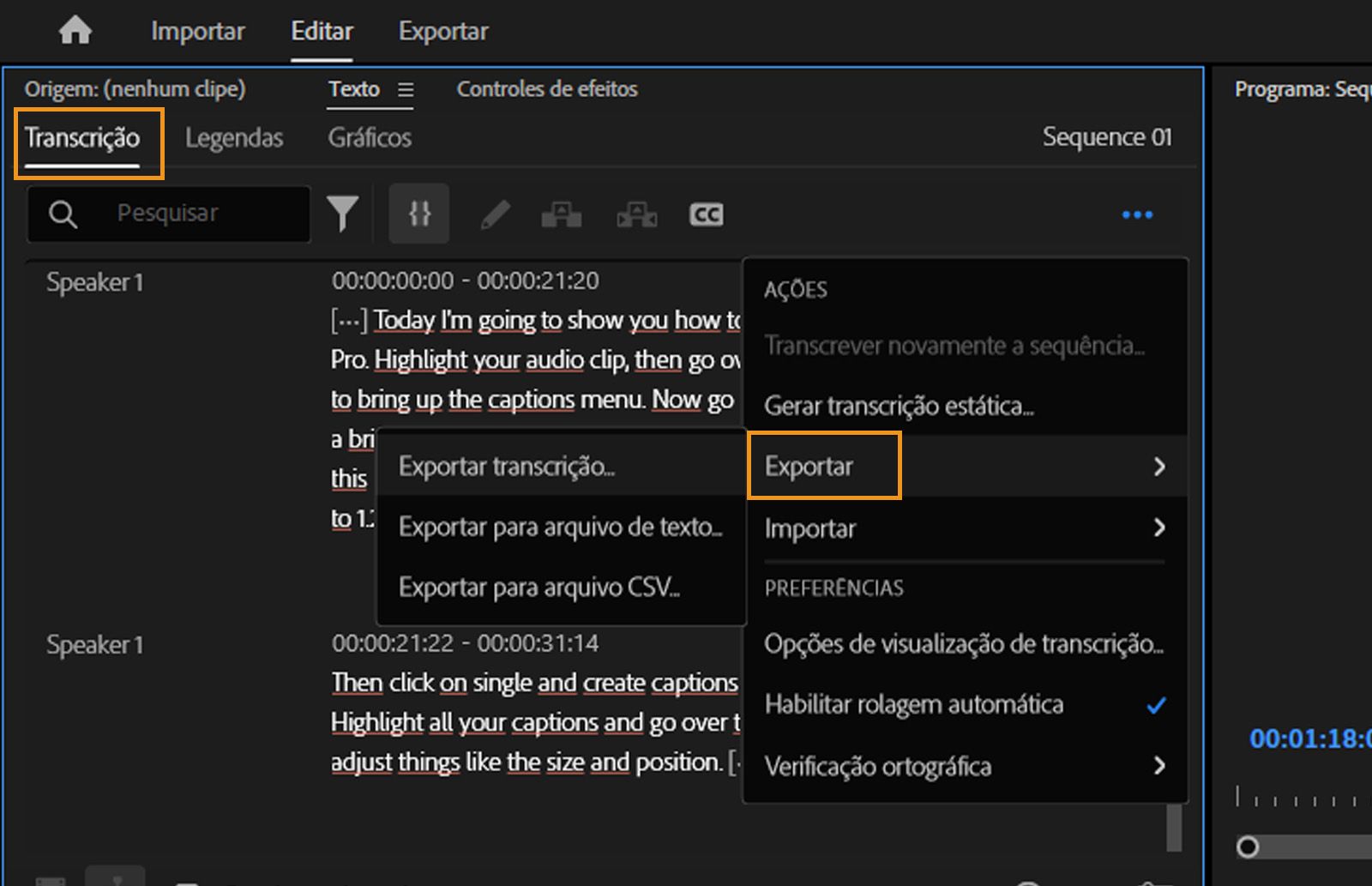Switch to the Legendas tab
Viewport: 1372px width, 886px height.
[x=233, y=137]
